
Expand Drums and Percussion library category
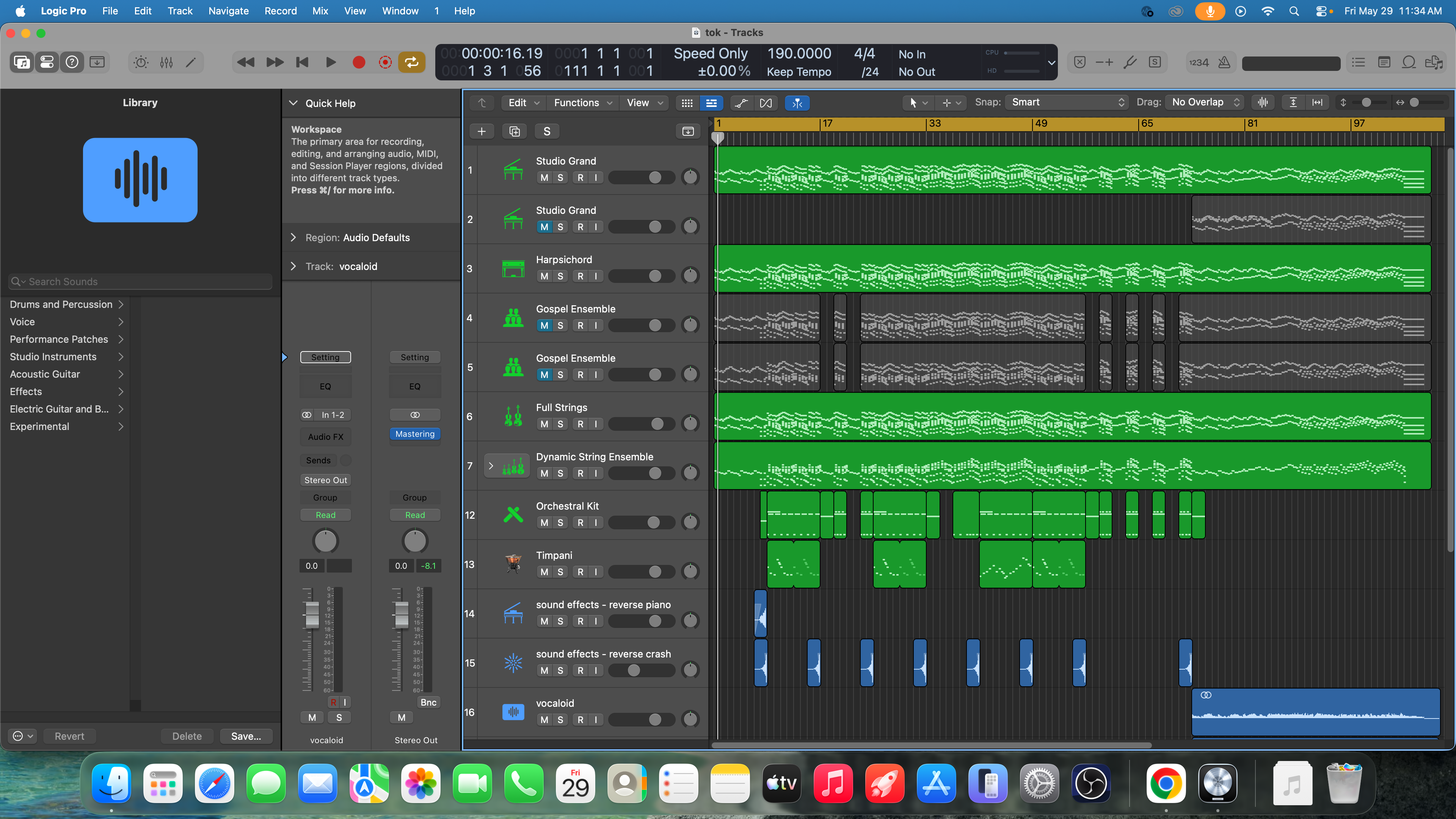(x=66, y=304)
